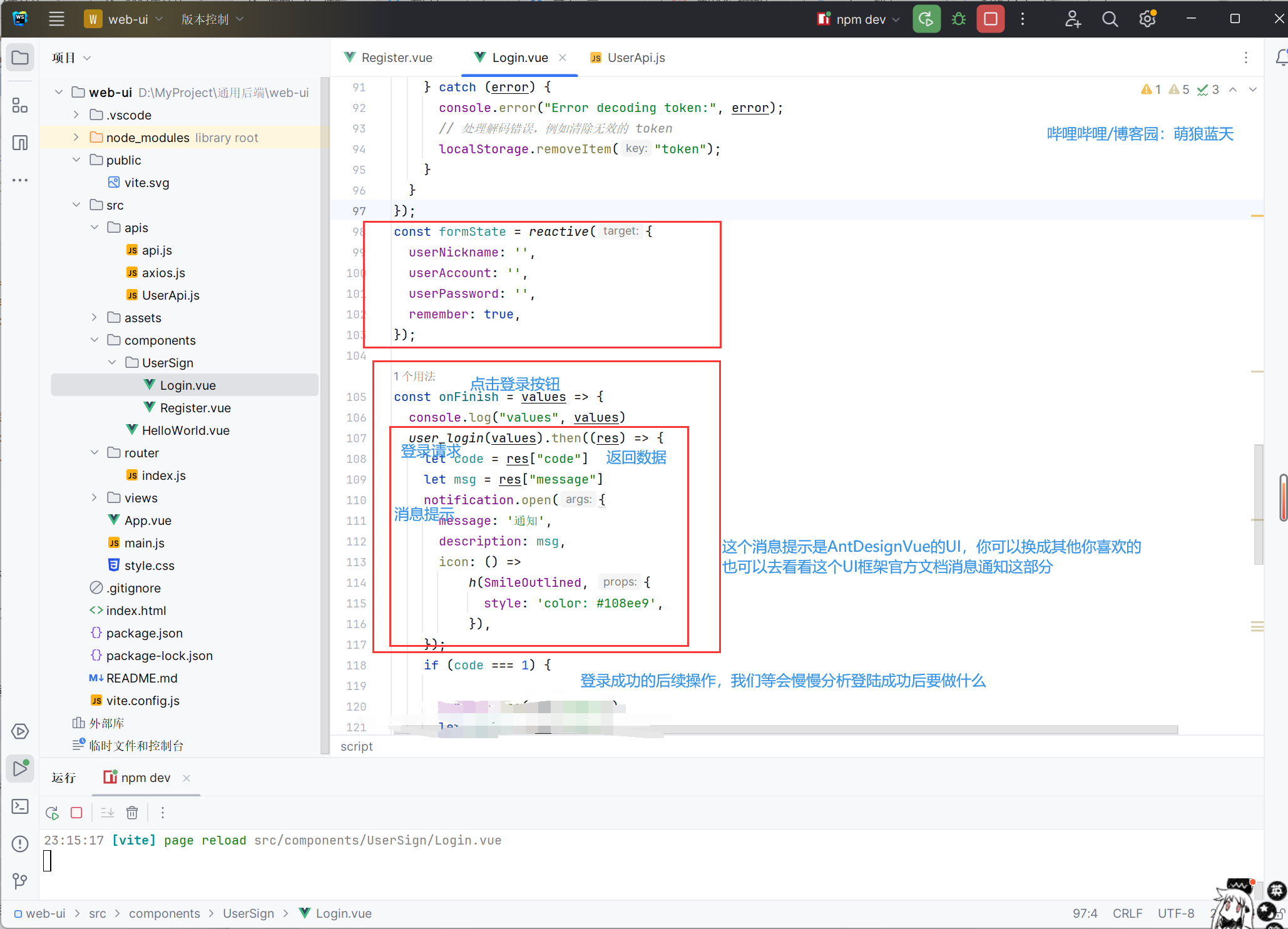The width and height of the screenshot is (1288, 929).
Task: Open the Problems tool window
Action: 20,844
